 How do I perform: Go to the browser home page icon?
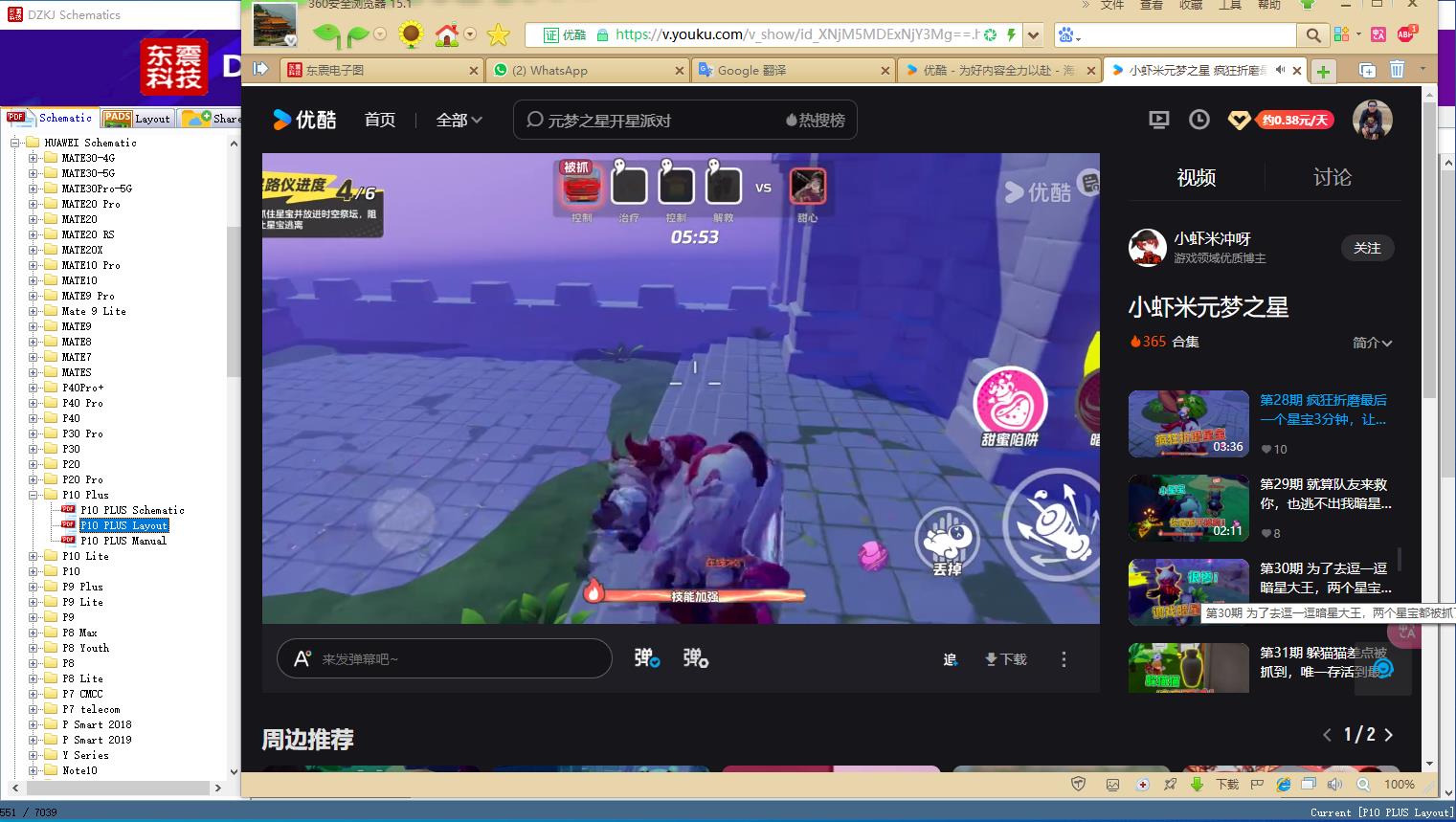pyautogui.click(x=447, y=35)
